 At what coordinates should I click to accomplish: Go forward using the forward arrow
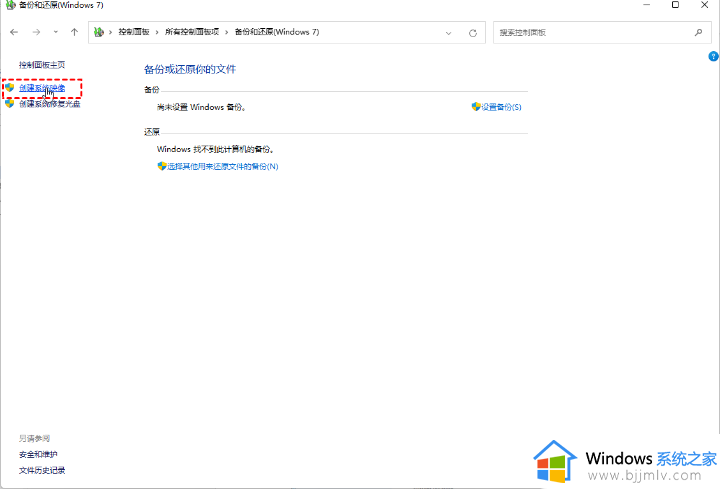pyautogui.click(x=36, y=32)
